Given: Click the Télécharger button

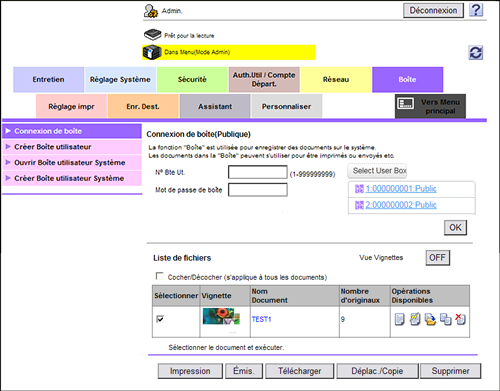Looking at the screenshot, I should pyautogui.click(x=300, y=371).
